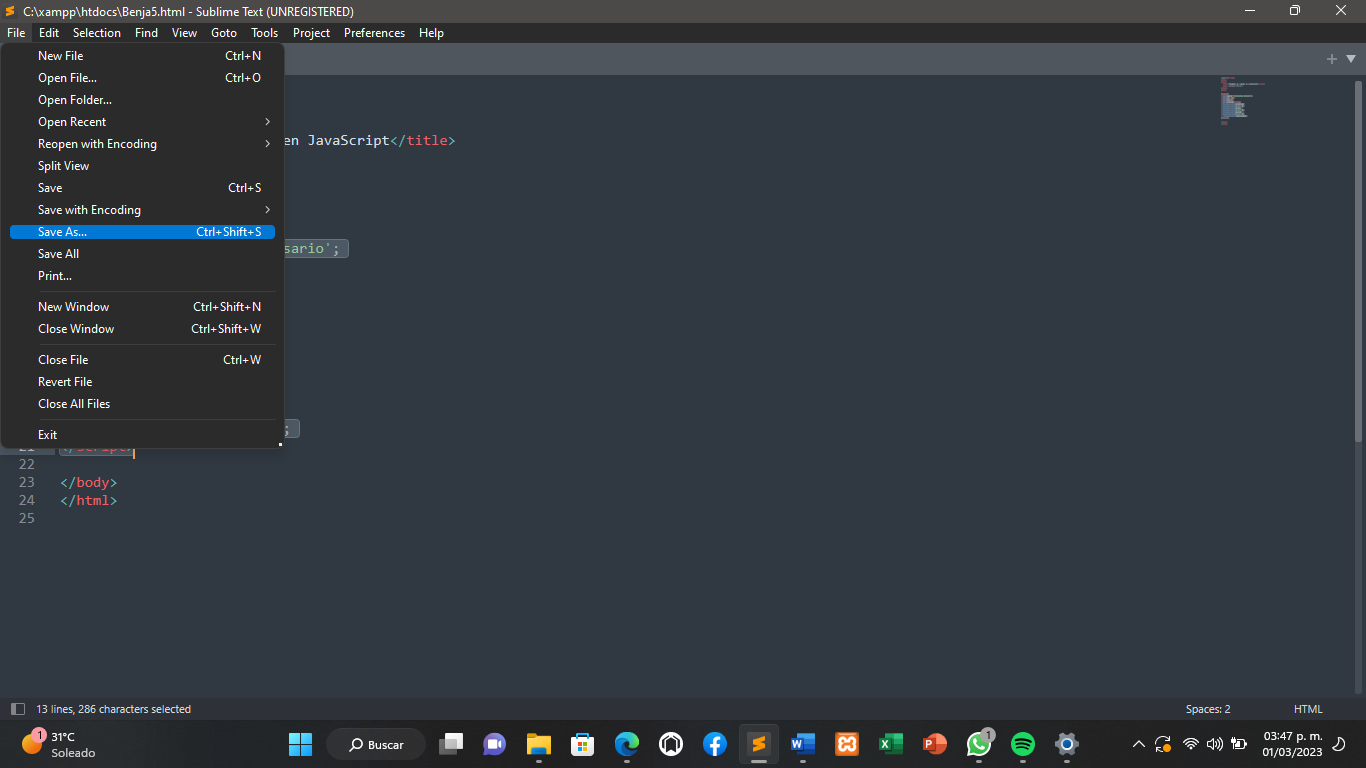
Task: Open the View menu
Action: click(184, 33)
